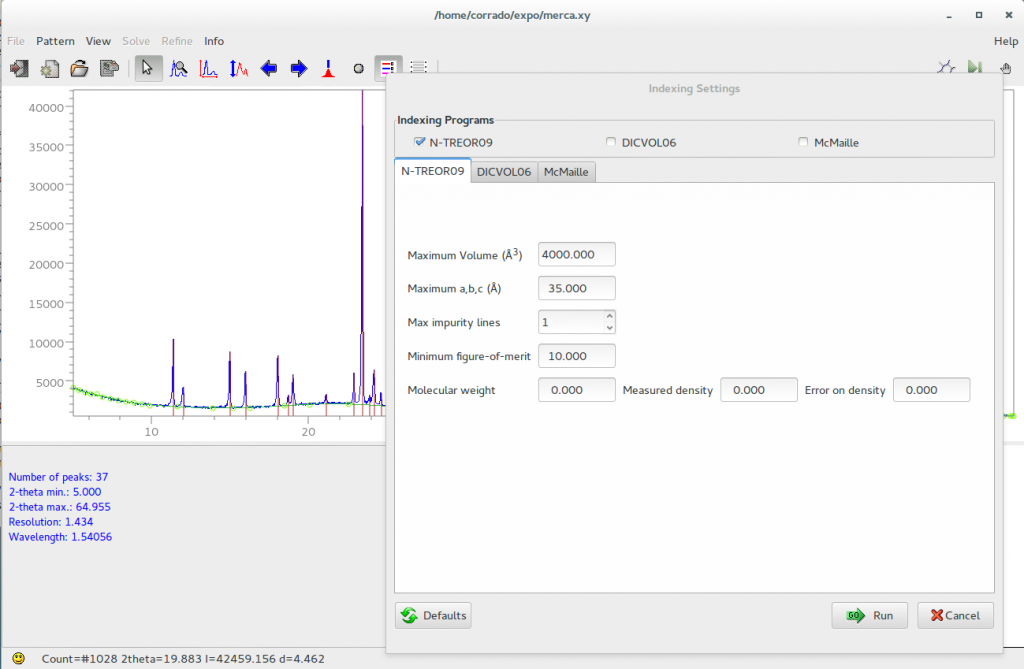Click the Error on density input field
The height and width of the screenshot is (669, 1024).
click(x=931, y=390)
